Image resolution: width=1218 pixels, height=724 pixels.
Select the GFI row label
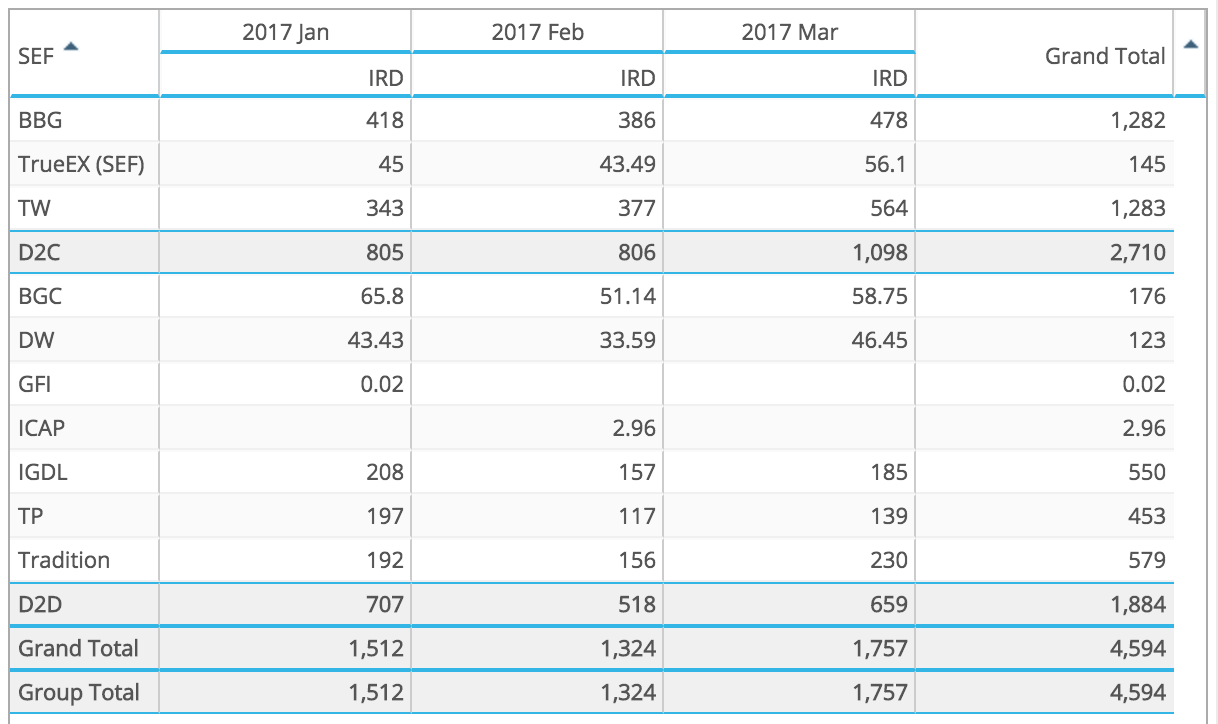tap(35, 384)
